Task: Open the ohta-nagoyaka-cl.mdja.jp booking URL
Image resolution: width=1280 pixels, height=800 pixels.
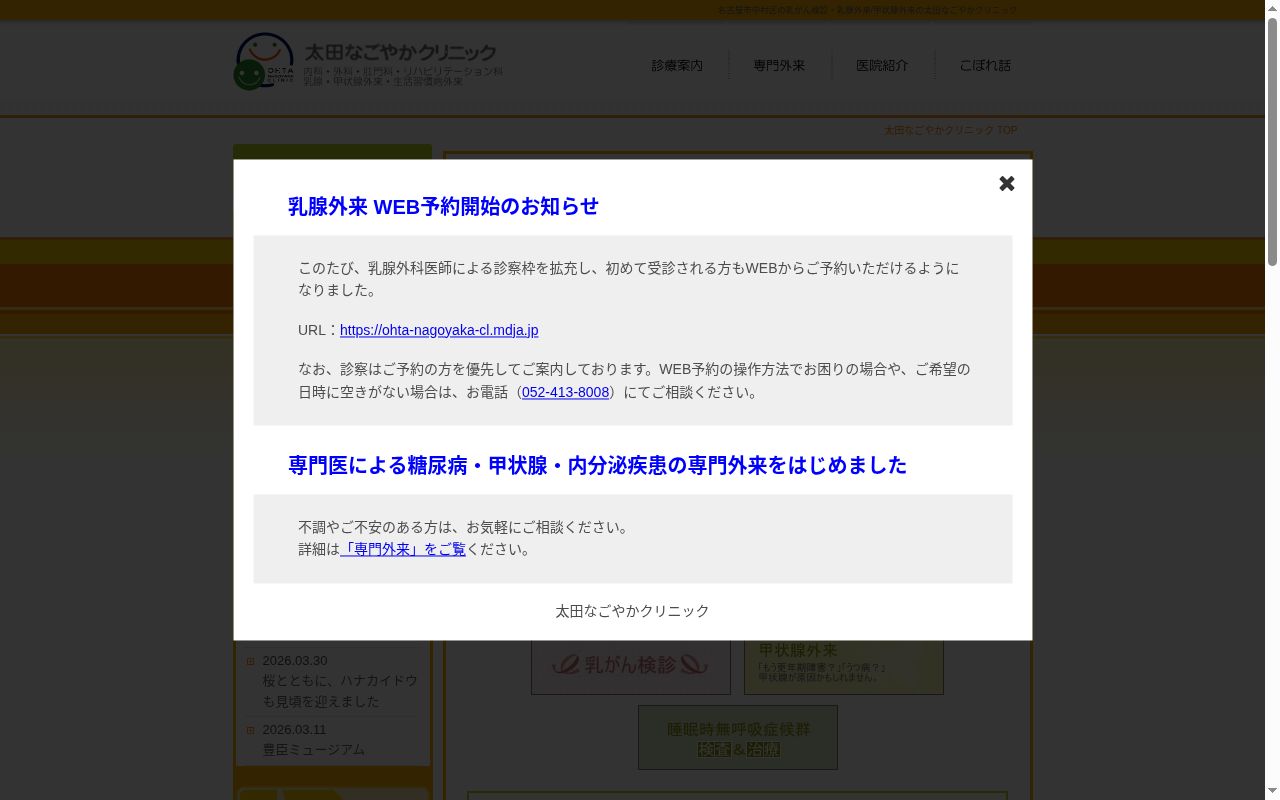Action: (439, 330)
